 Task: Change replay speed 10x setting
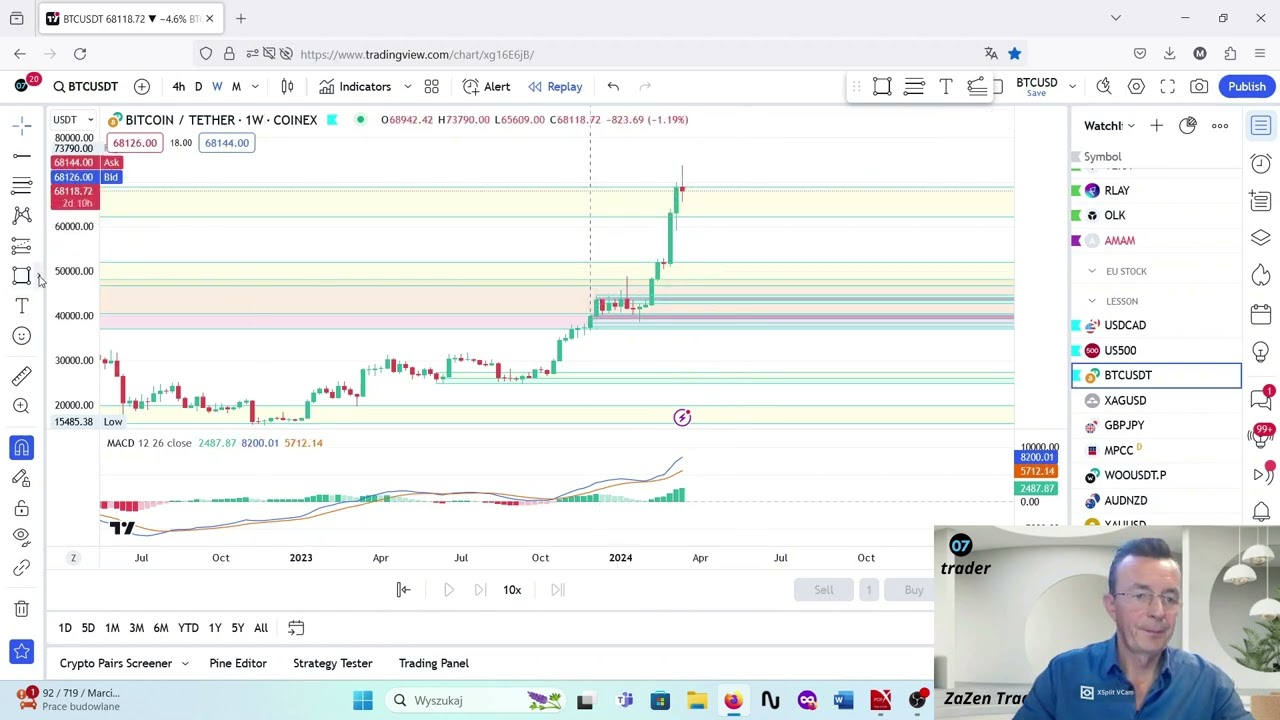[x=512, y=590]
